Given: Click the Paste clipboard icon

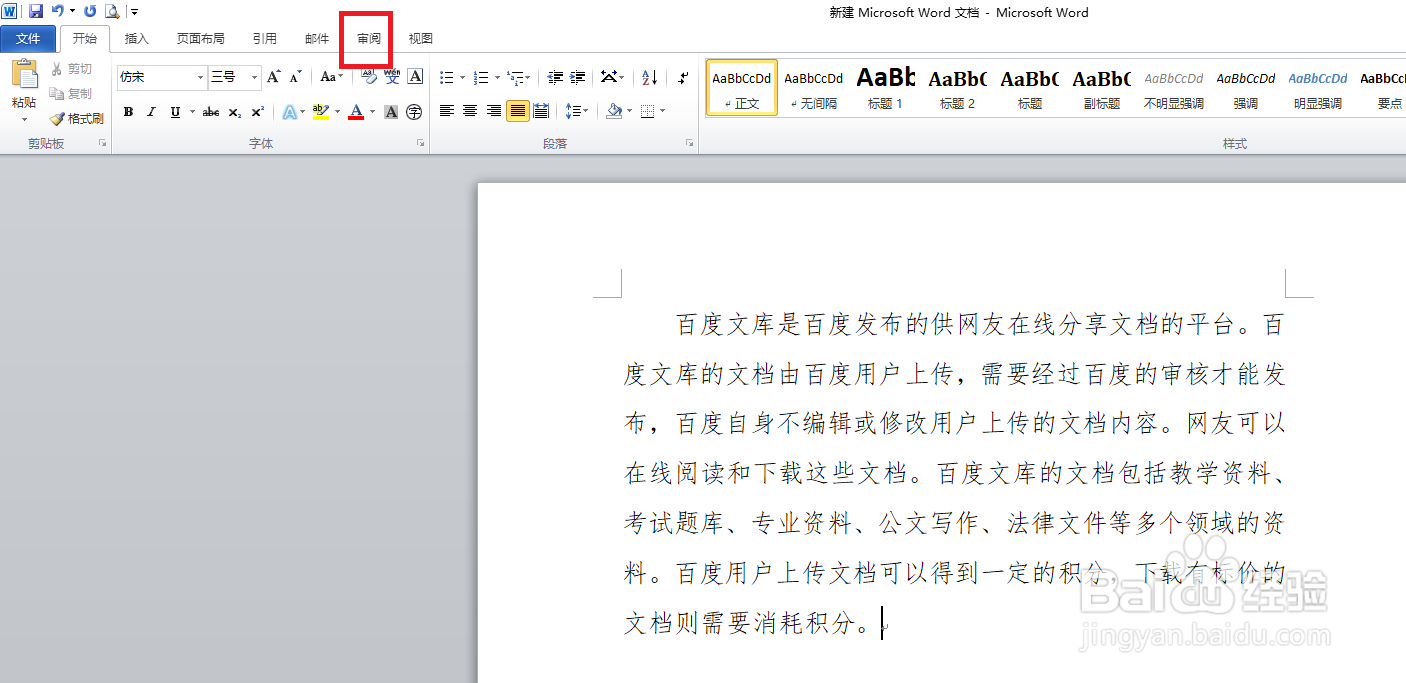Looking at the screenshot, I should pos(24,76).
